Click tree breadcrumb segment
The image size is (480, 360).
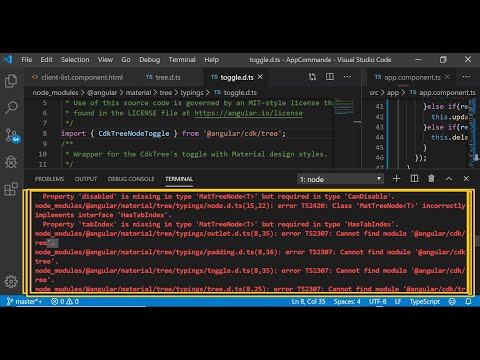point(166,92)
